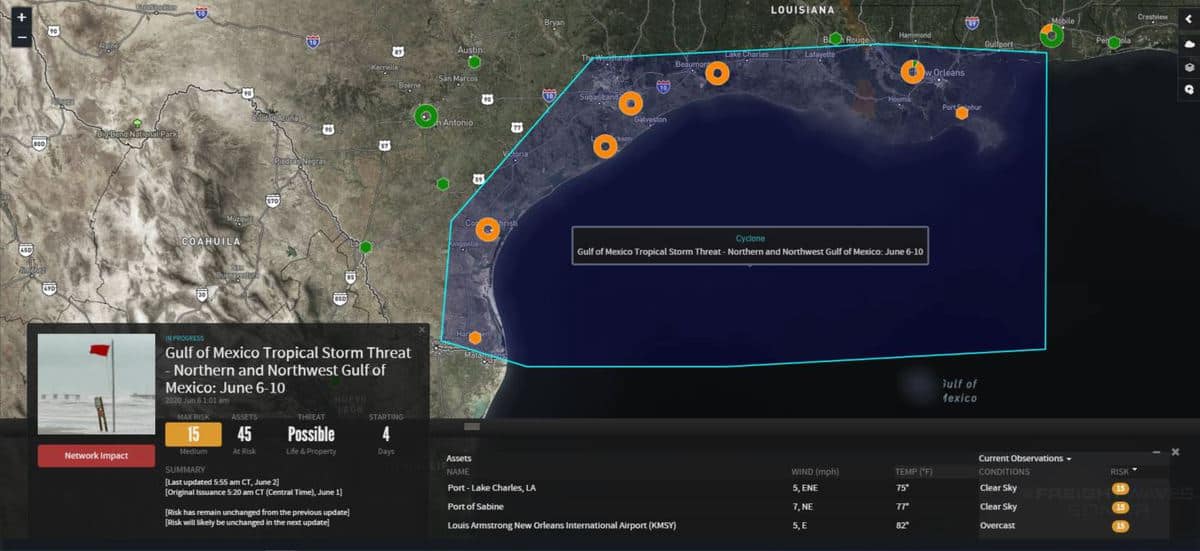This screenshot has height=551, width=1200.
Task: Click the green hexagon south of San Antonio
Action: pyautogui.click(x=443, y=183)
